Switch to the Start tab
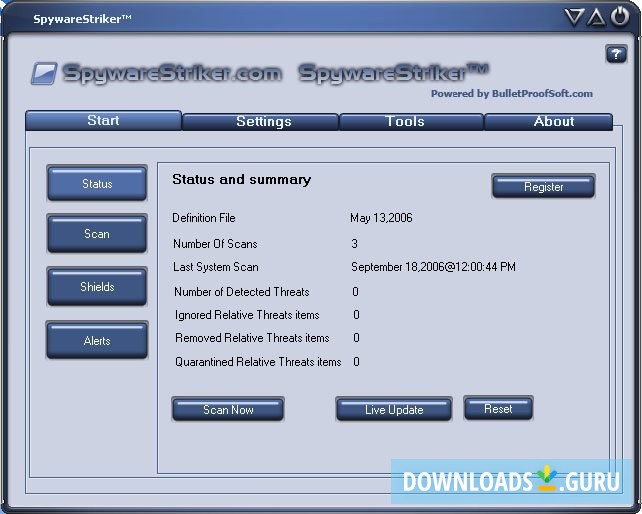Screen dimensions: 642x514 pos(103,120)
